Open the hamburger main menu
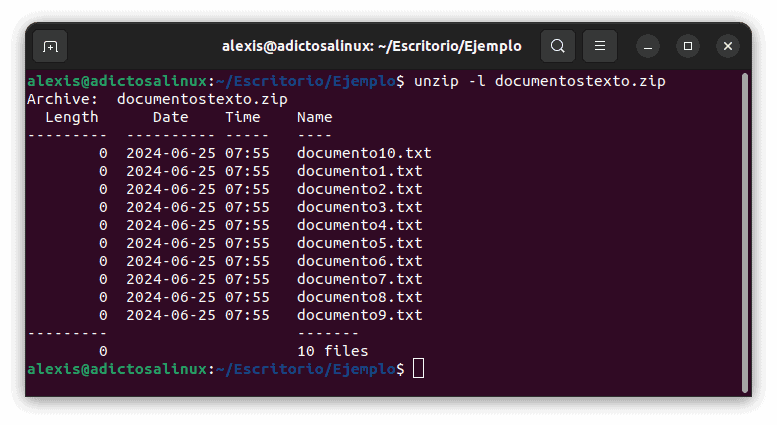The image size is (777, 425). tap(599, 46)
